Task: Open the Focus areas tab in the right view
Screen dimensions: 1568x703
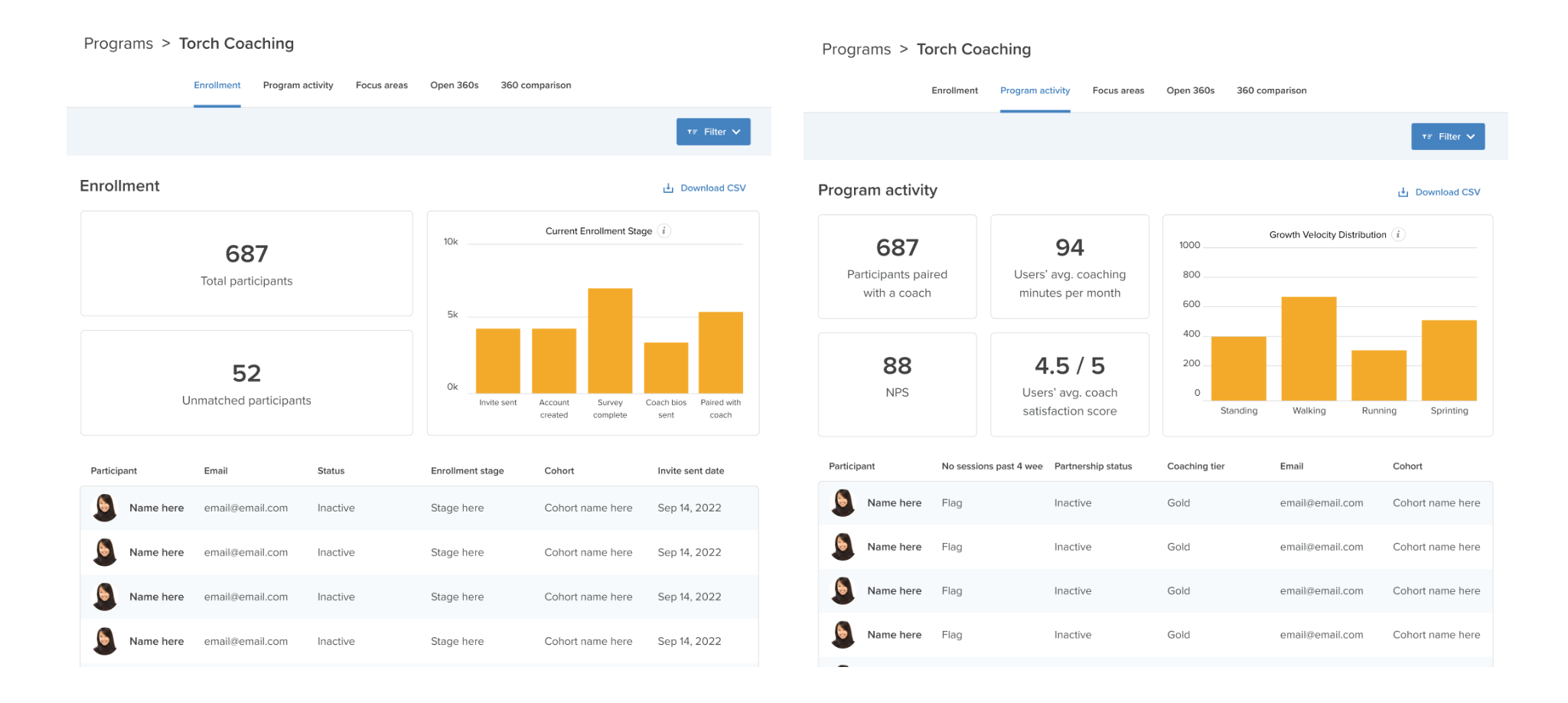Action: click(x=1119, y=90)
